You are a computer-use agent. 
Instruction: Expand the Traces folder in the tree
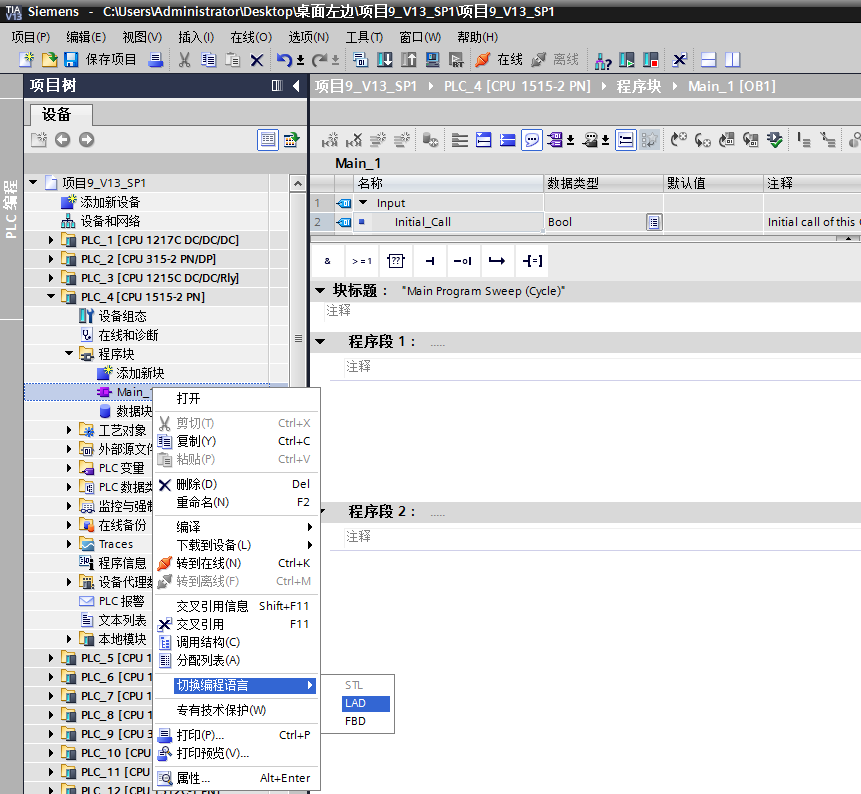click(69, 544)
